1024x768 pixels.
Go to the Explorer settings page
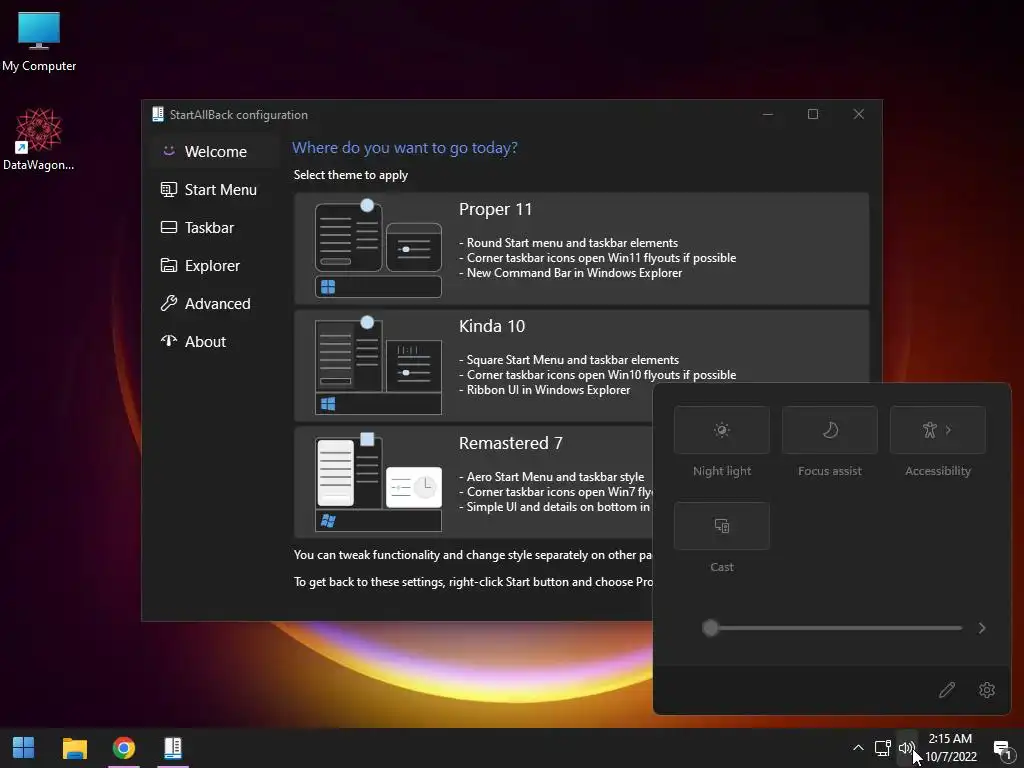point(213,265)
